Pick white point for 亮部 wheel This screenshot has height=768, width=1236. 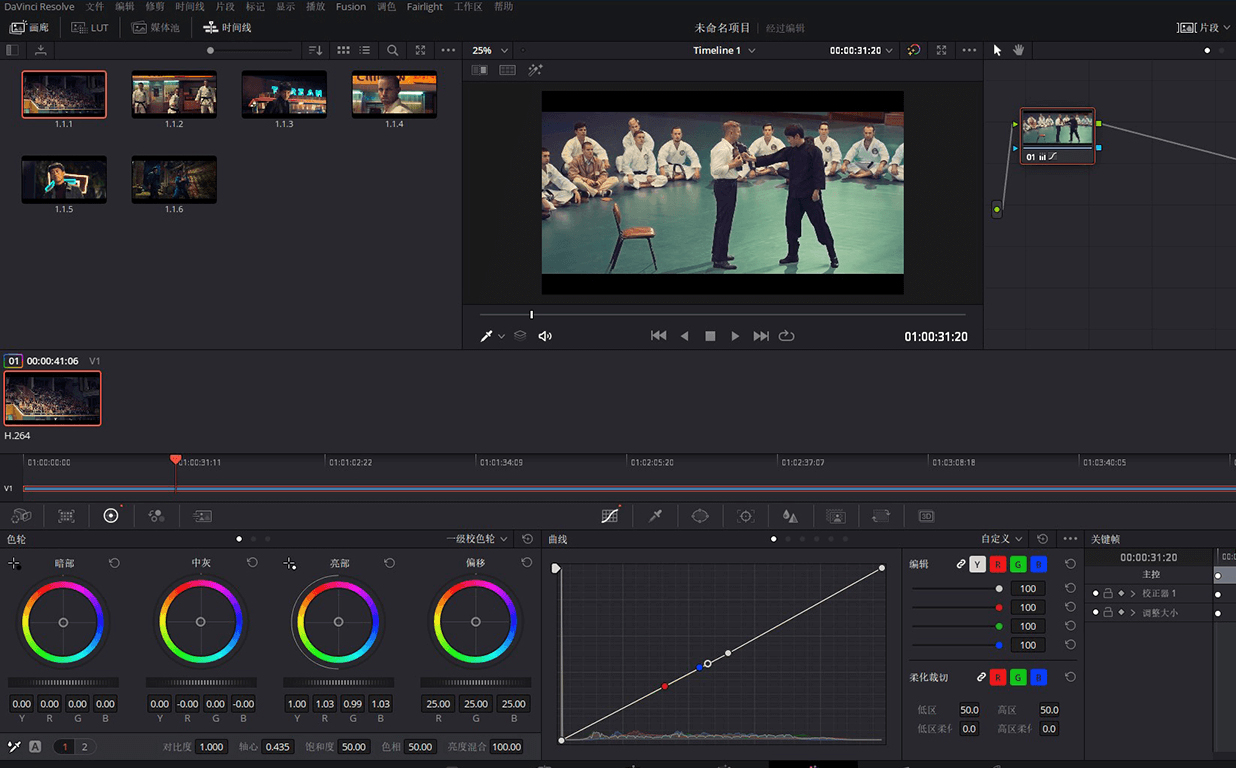click(289, 564)
